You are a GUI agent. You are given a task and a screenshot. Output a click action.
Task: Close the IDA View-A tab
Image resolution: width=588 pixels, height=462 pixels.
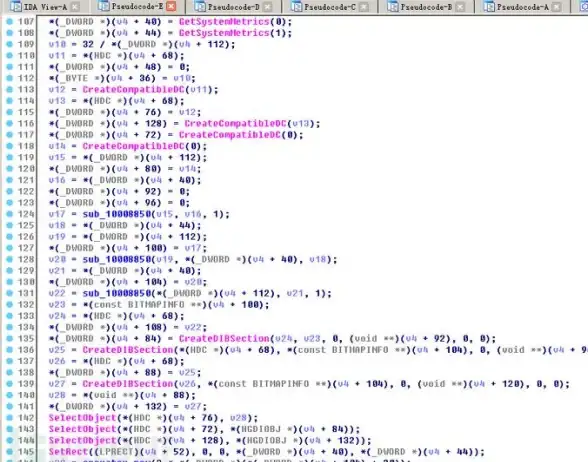click(75, 6)
